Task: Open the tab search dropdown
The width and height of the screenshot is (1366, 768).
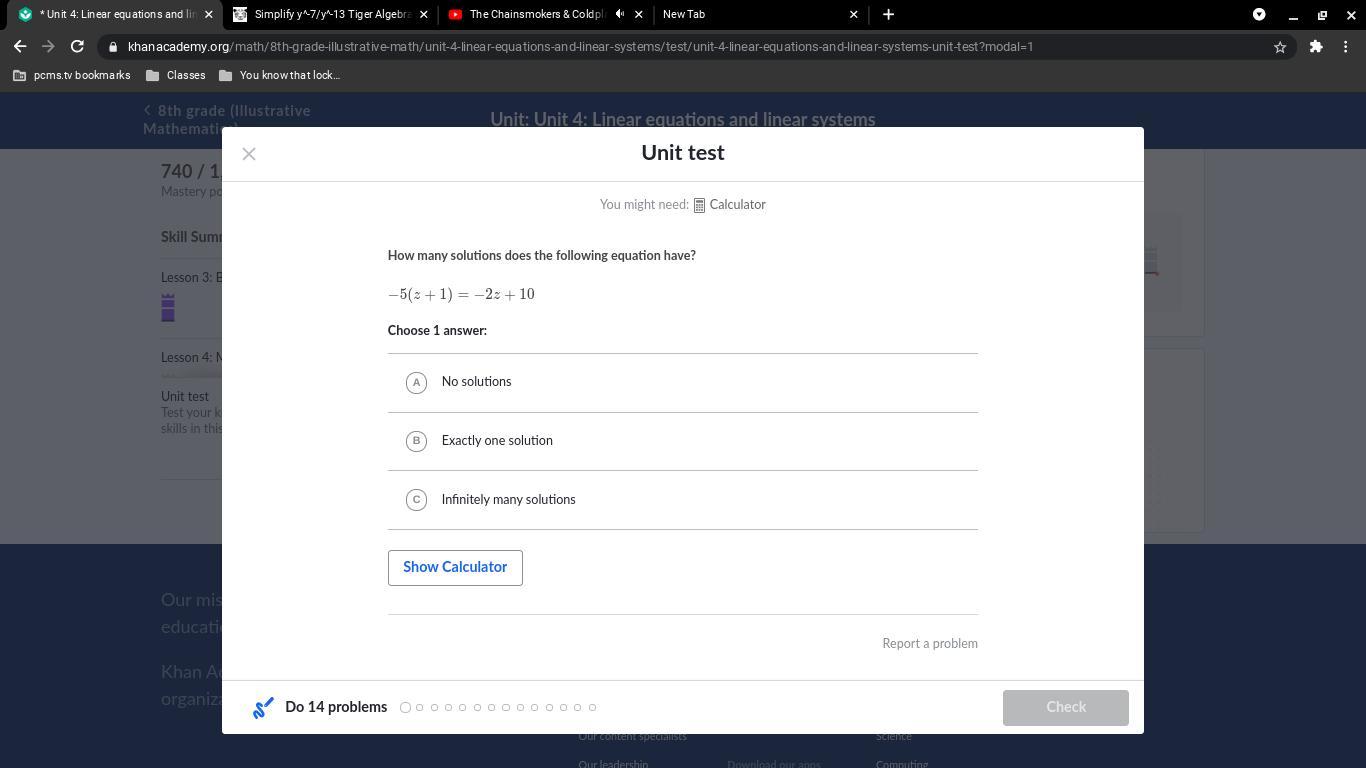Action: click(1259, 14)
